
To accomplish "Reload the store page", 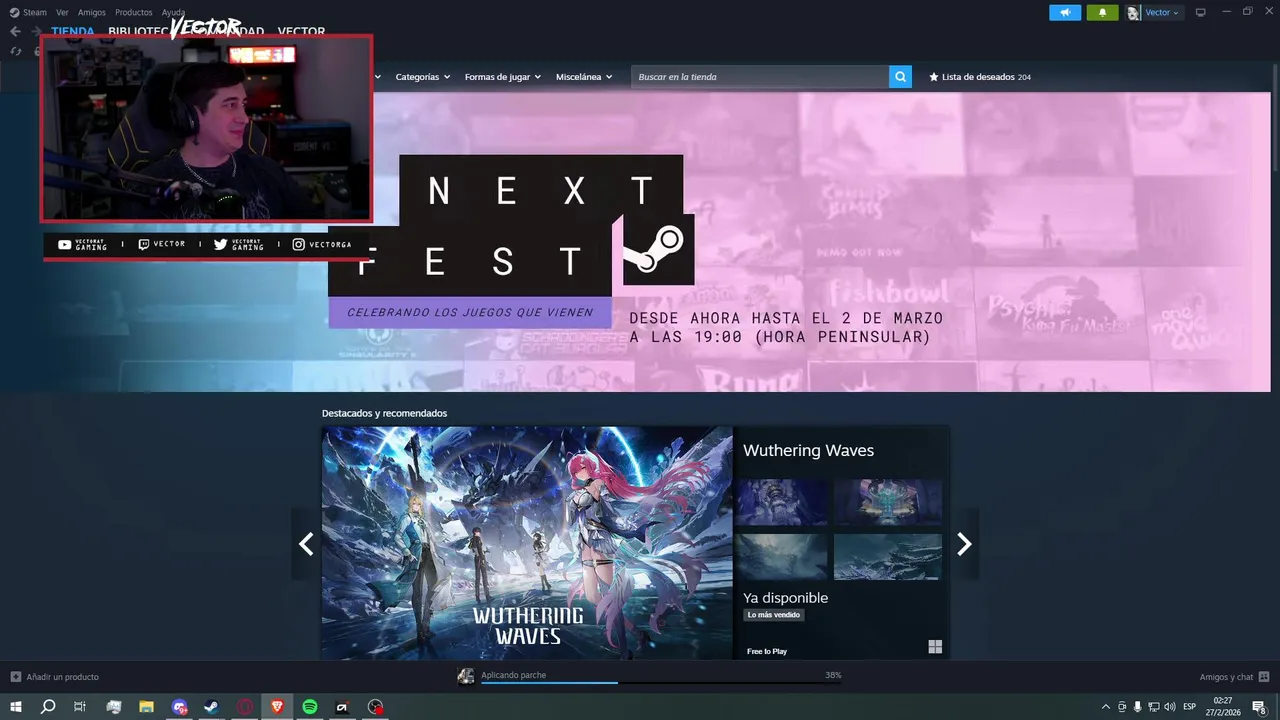I will [15, 51].
